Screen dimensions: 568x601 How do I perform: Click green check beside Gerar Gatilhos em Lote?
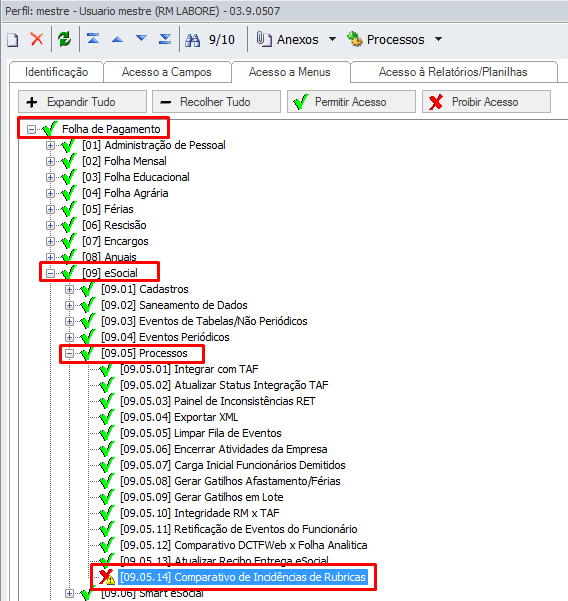(x=107, y=497)
